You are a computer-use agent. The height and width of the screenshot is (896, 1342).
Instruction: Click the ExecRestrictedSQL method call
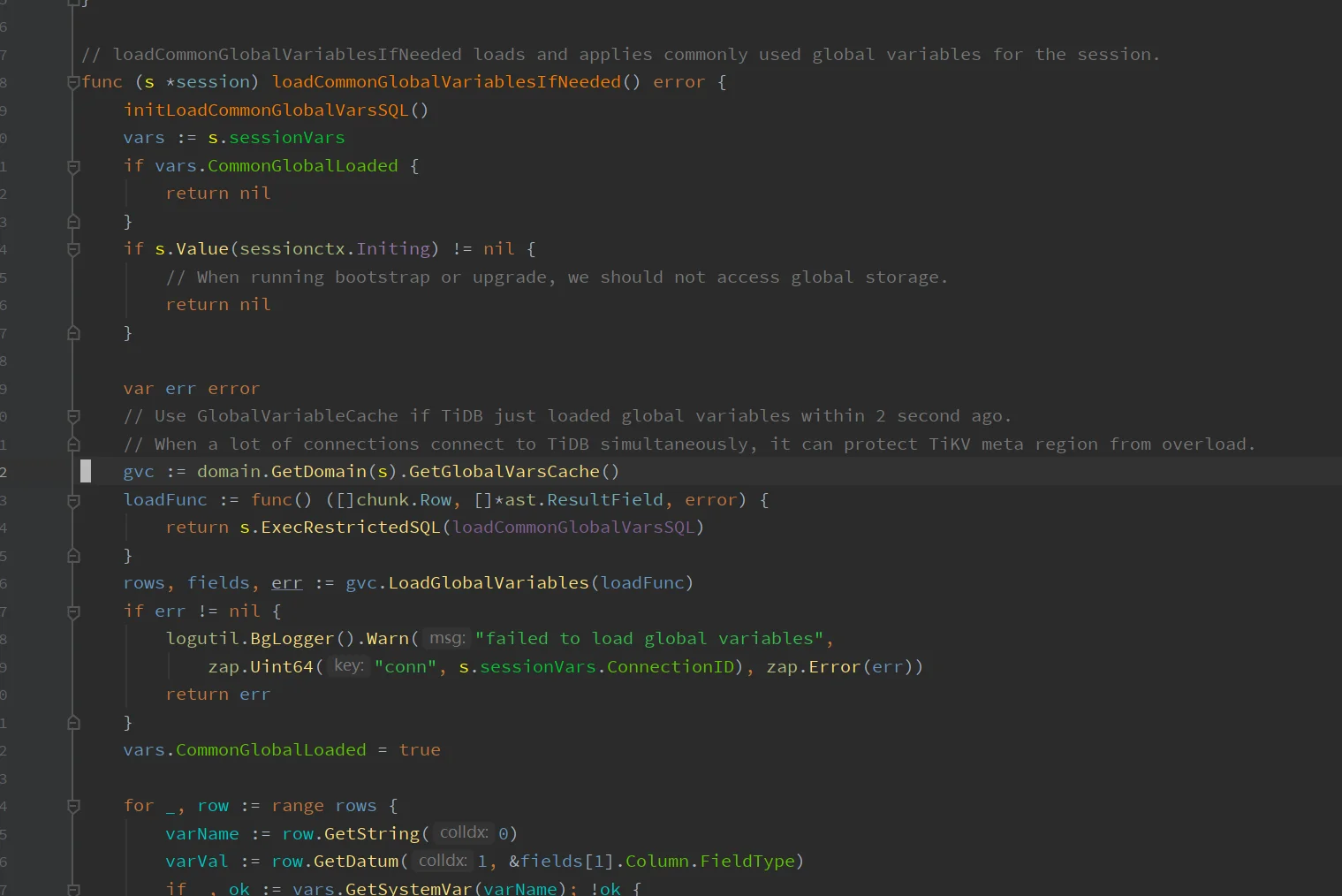coord(350,528)
